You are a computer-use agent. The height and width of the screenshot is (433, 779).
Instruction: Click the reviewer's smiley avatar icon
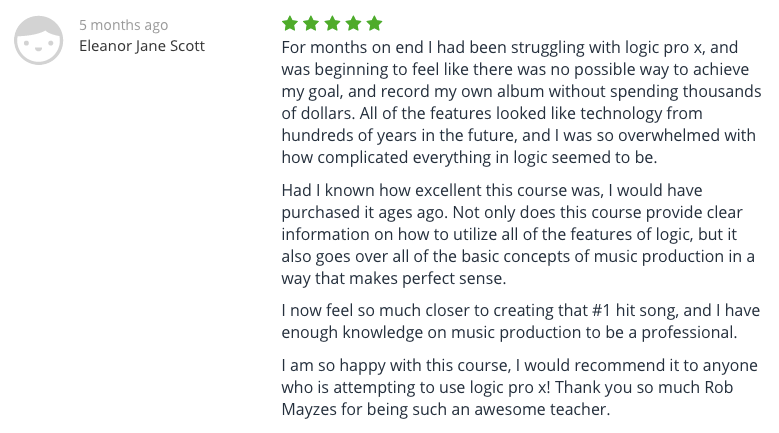(x=39, y=40)
